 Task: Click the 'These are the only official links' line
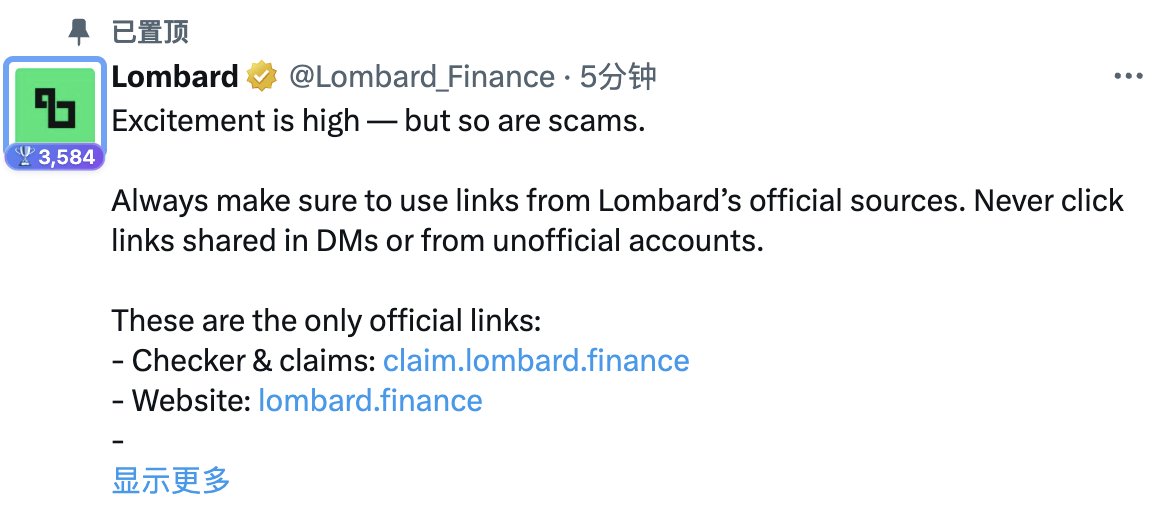click(x=327, y=321)
